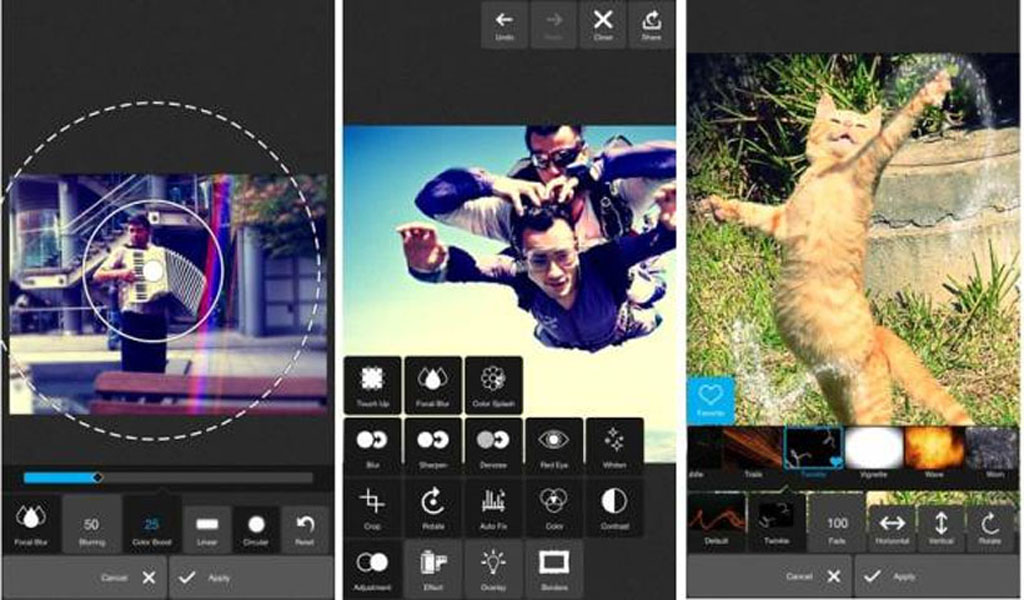Apply the current edits

click(198, 578)
